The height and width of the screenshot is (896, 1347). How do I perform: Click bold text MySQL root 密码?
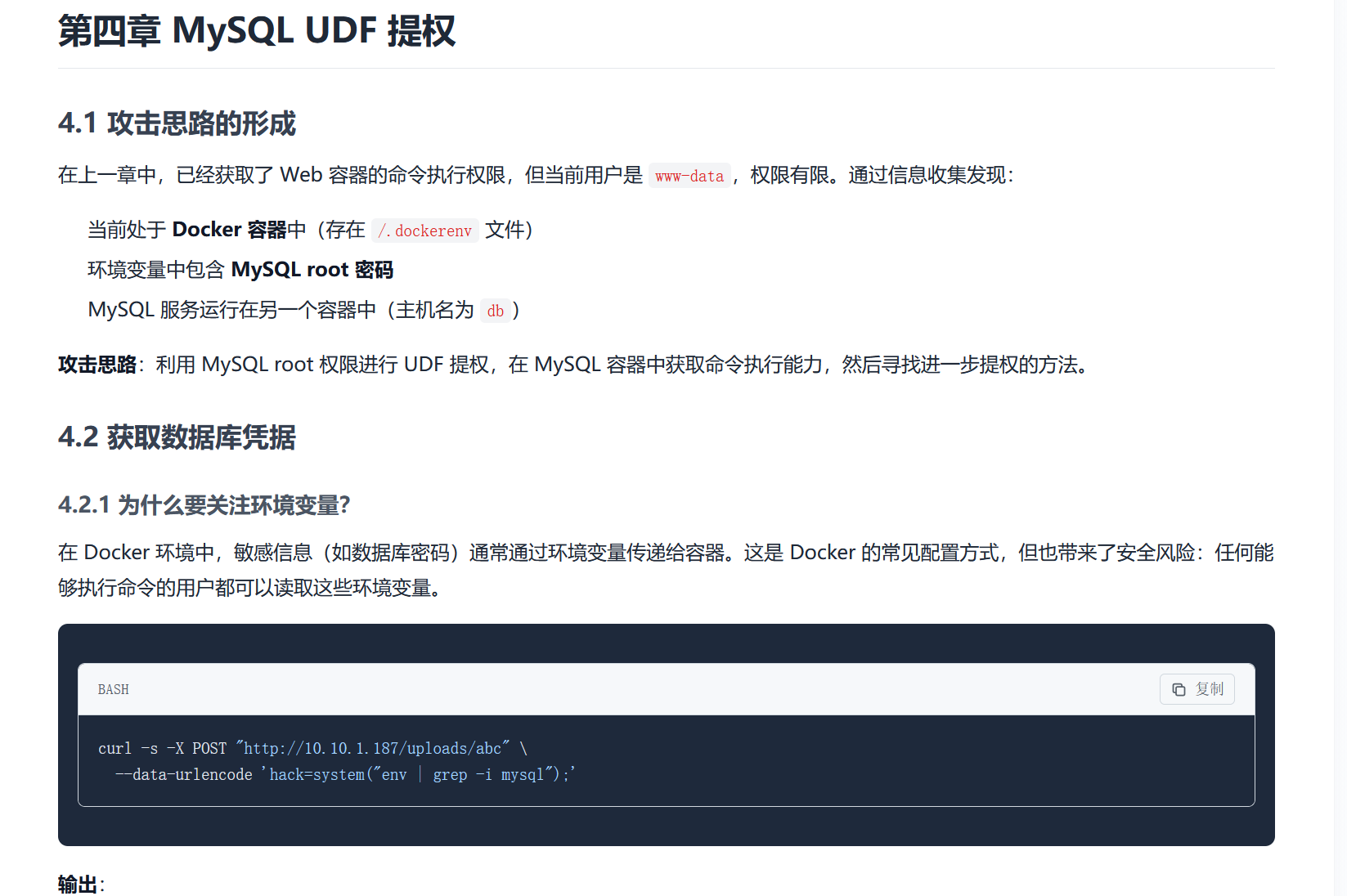coord(312,270)
